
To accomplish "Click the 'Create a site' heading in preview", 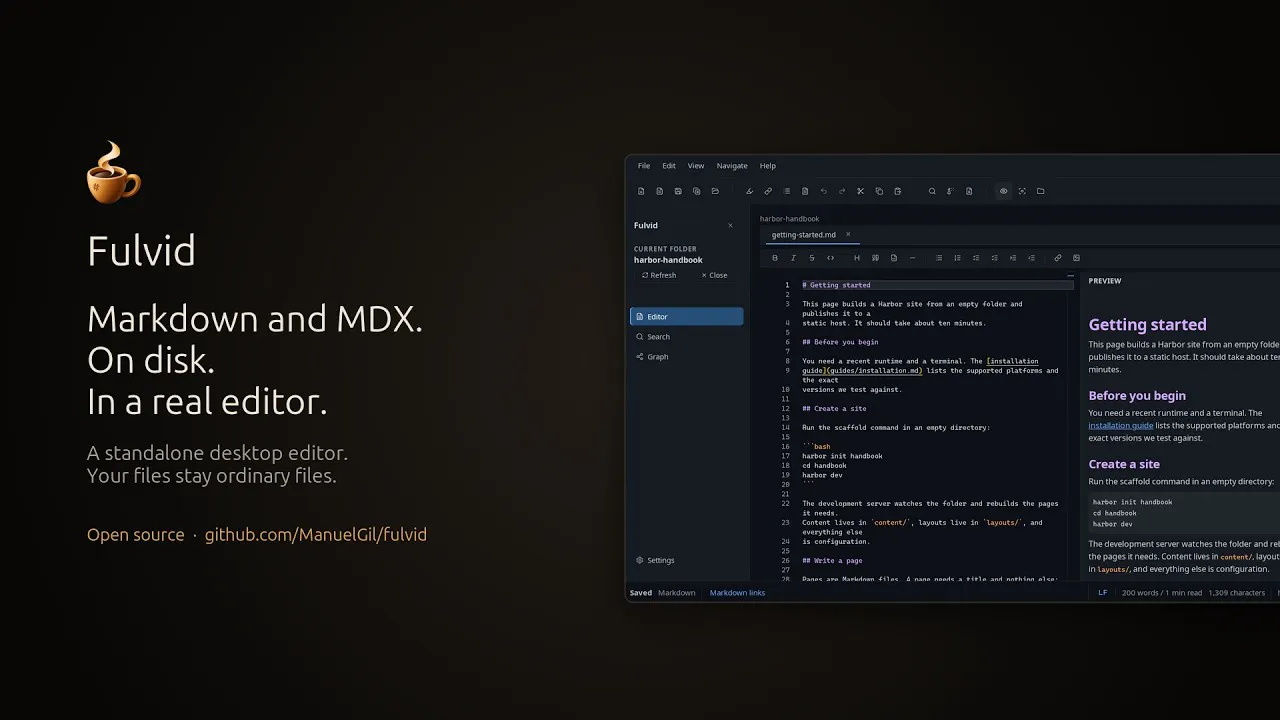I will tap(1124, 464).
